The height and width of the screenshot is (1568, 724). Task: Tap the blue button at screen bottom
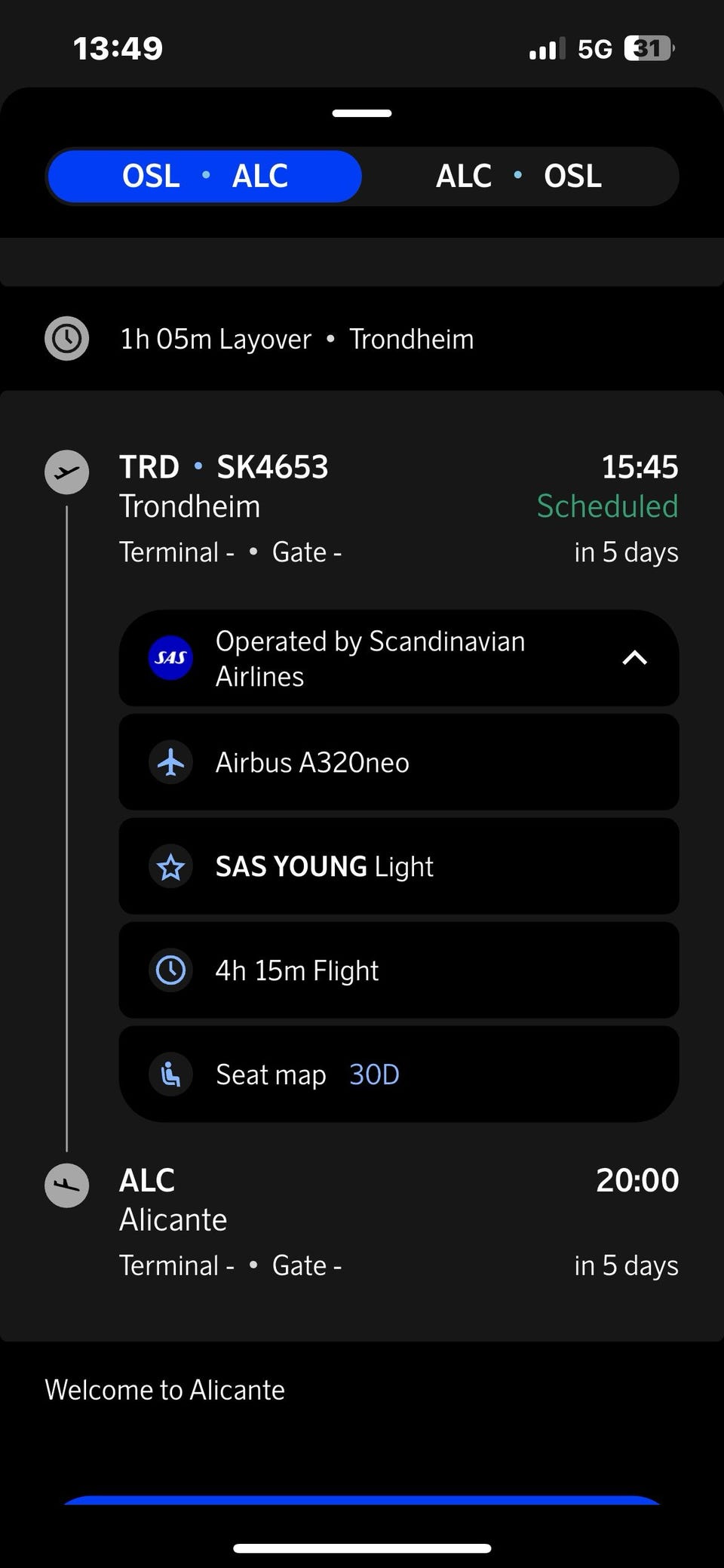point(362,1500)
